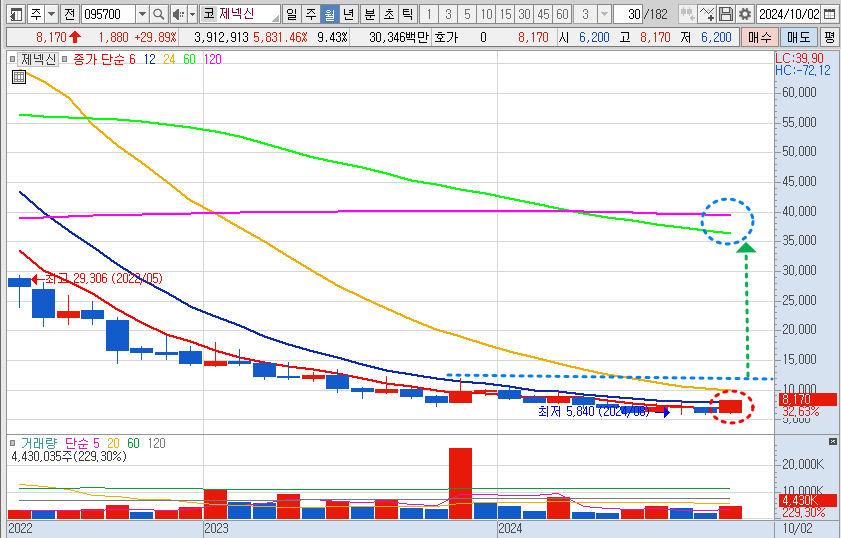
Task: Focus the stock code field 095700
Action: (108, 14)
